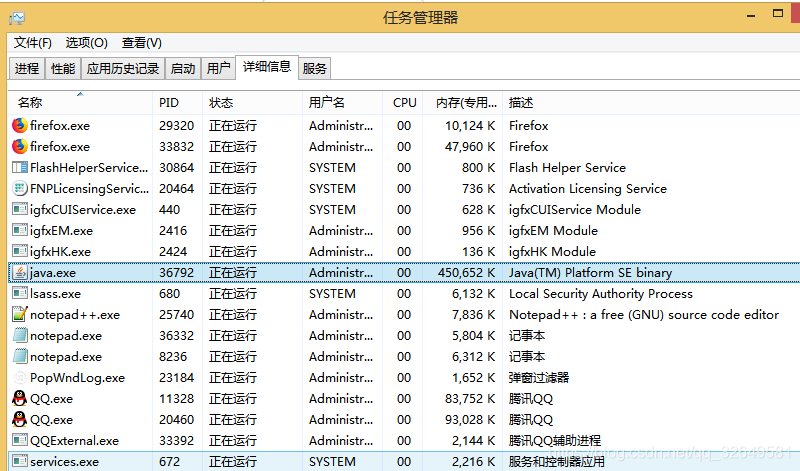Open the 选项(O) menu
Viewport: 800px width, 471px height.
(x=86, y=43)
